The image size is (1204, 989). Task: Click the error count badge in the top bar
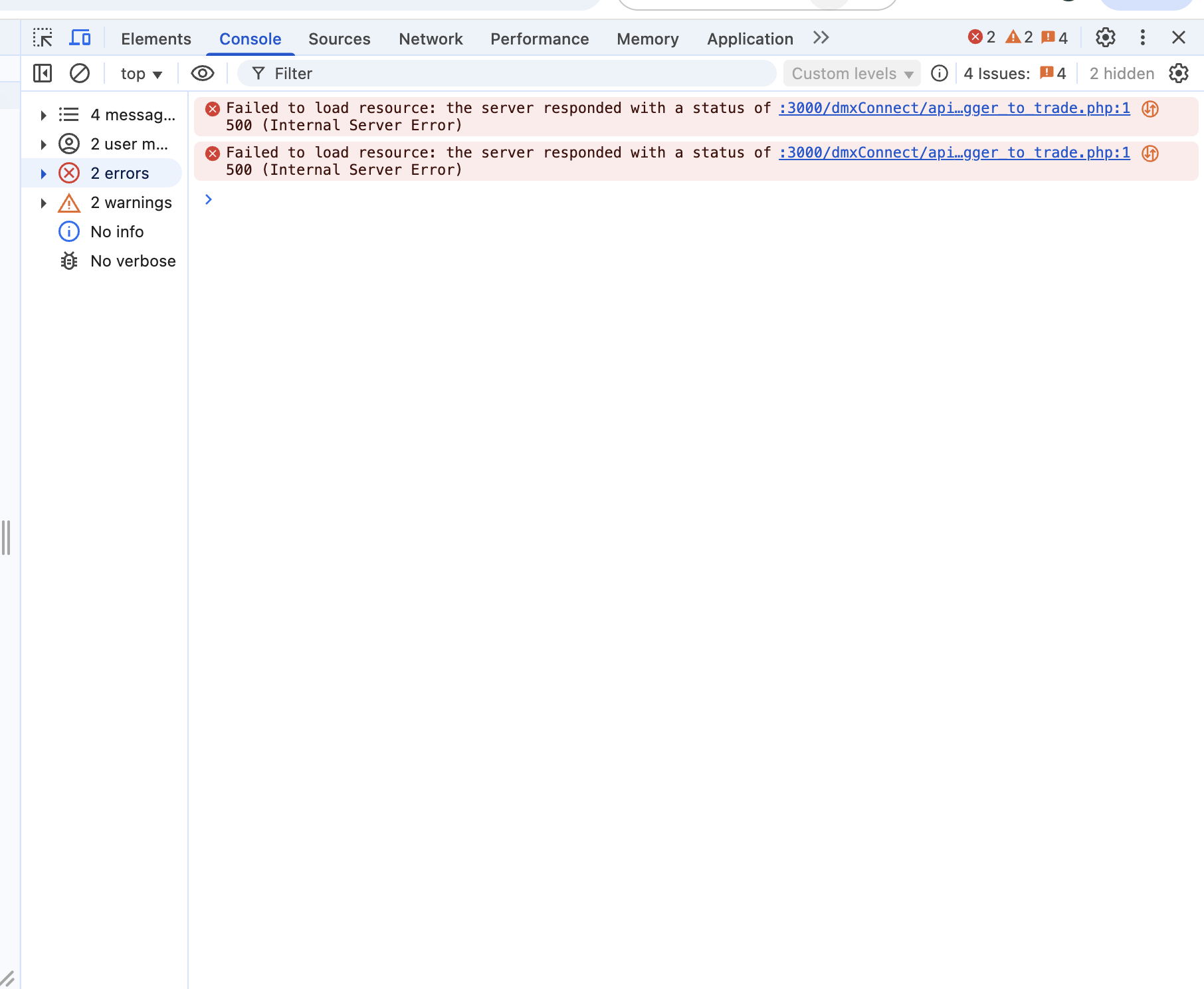coord(981,37)
